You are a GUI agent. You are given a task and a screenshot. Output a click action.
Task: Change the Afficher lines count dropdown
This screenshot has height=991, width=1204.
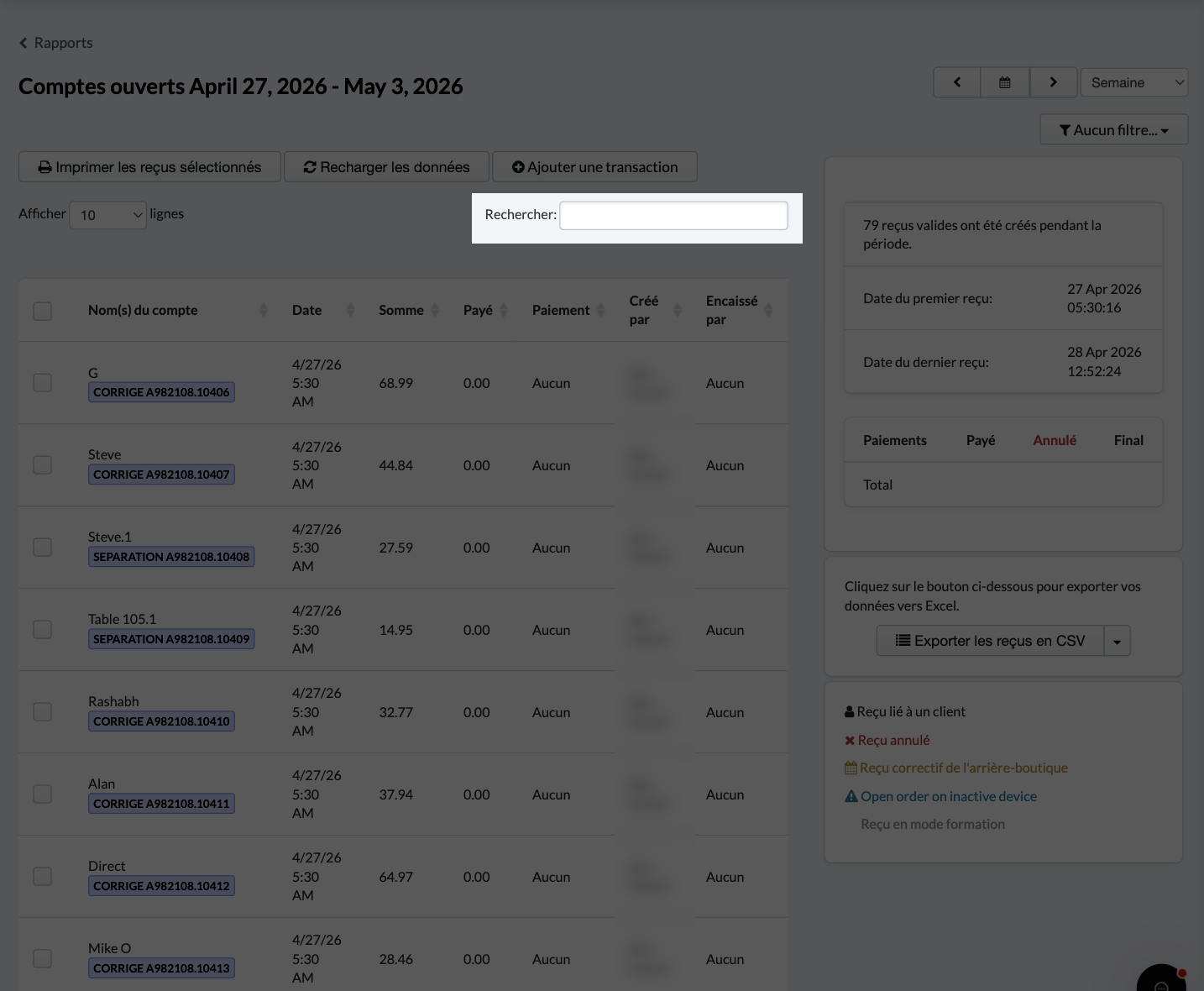[108, 215]
